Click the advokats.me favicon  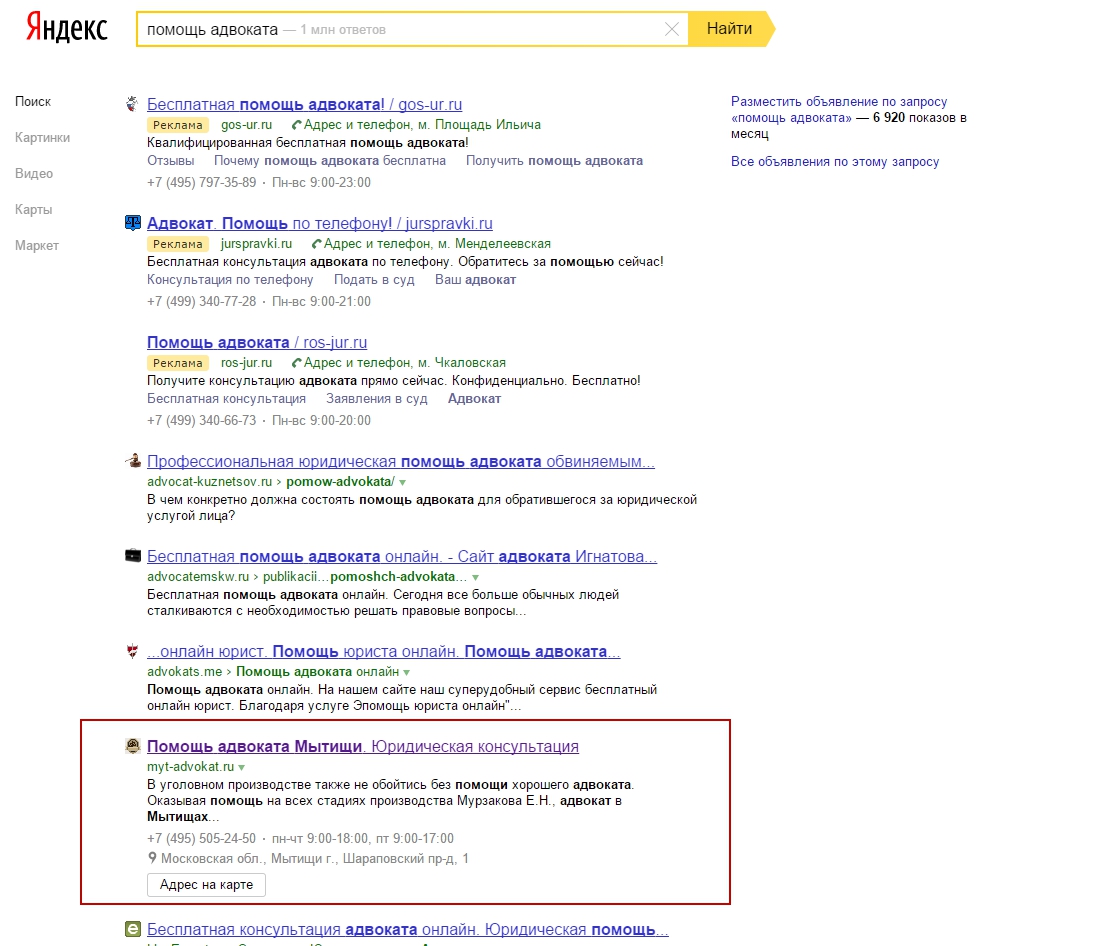pyautogui.click(x=132, y=651)
